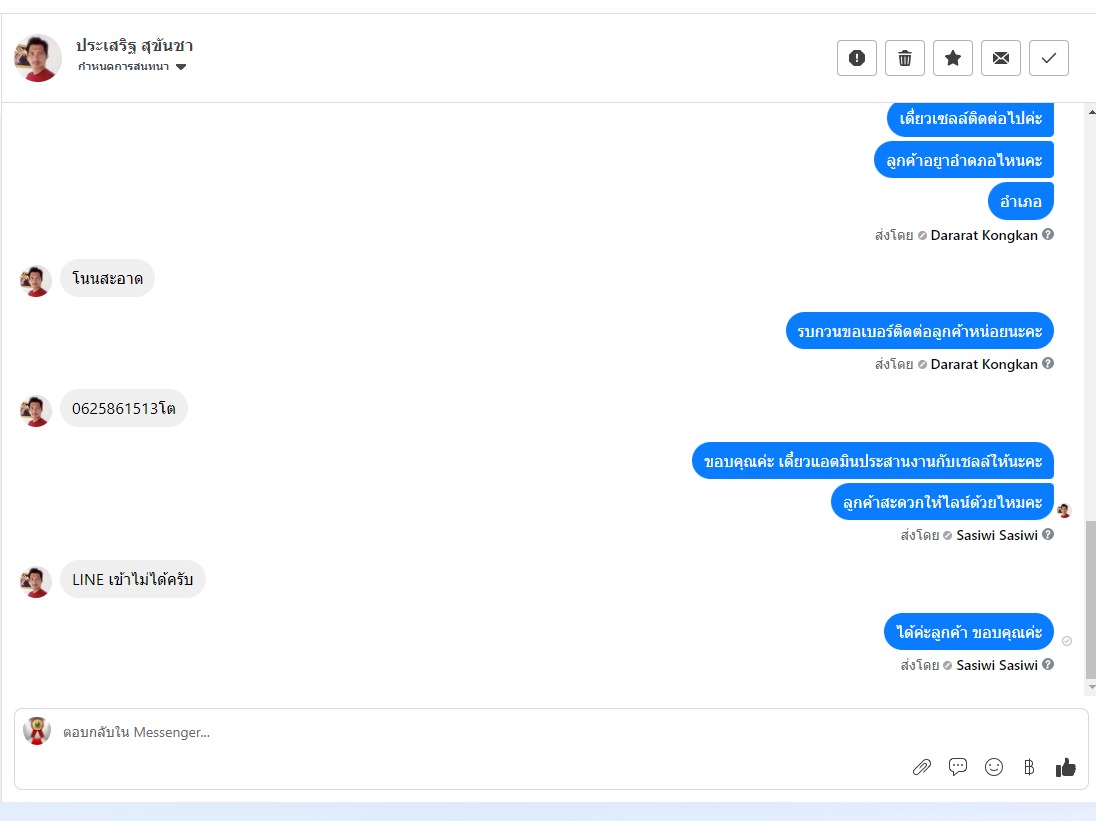Click Dararat Kongkan sender name under อำเภอ
This screenshot has width=1096, height=821.
click(x=983, y=235)
